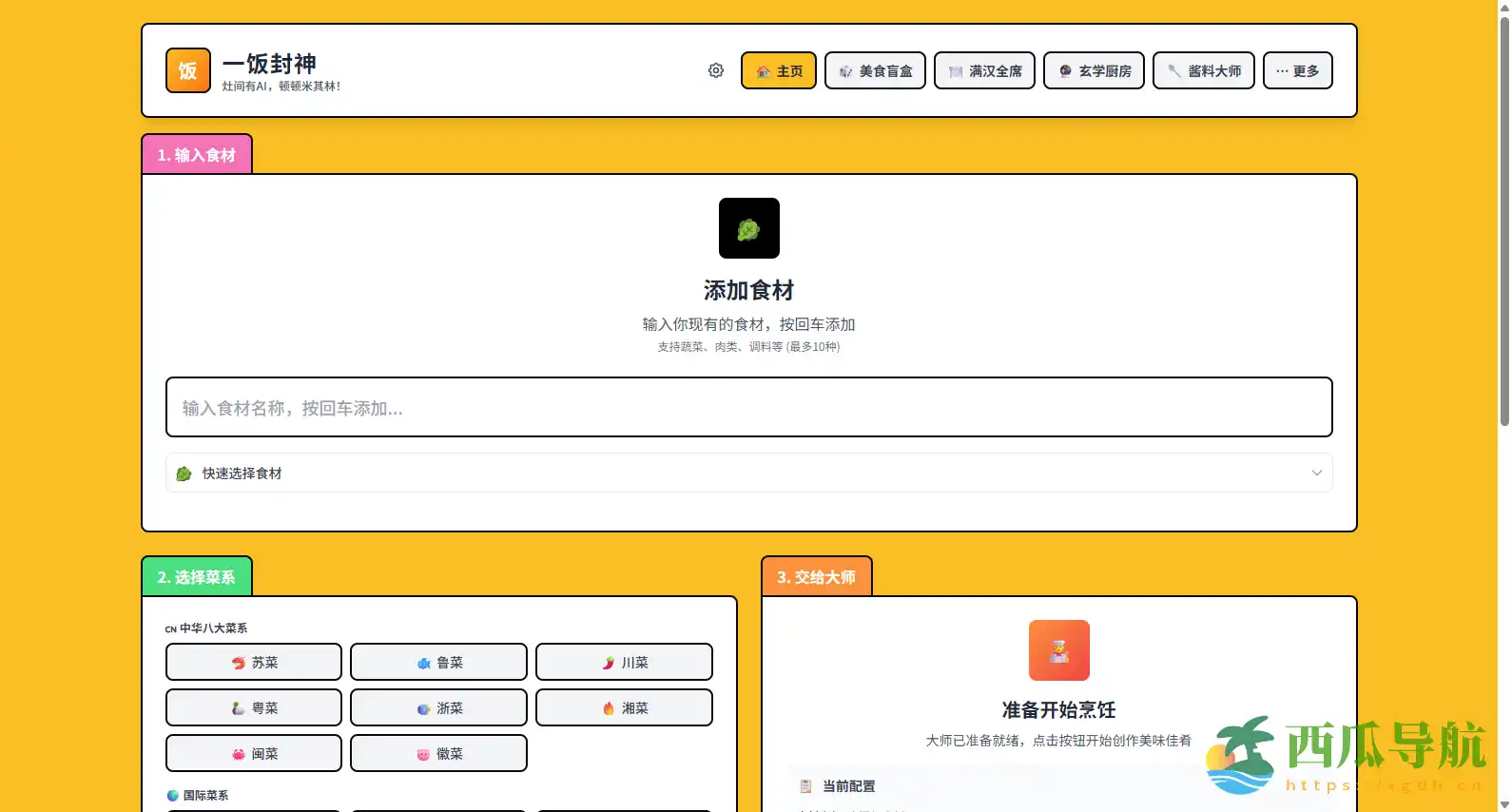The image size is (1512, 812).
Task: Choose the 徽菜 cuisine button
Action: (x=438, y=754)
